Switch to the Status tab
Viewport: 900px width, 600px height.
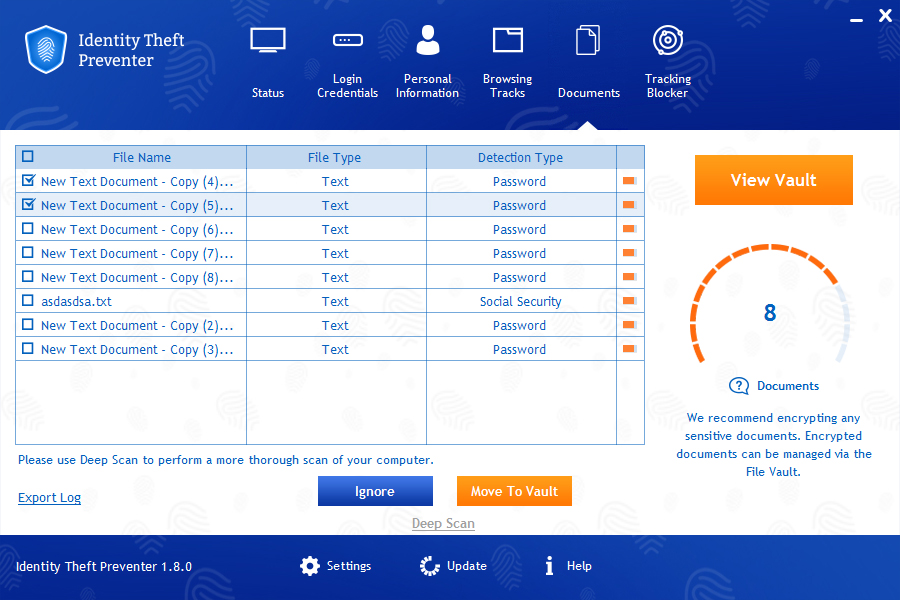click(x=267, y=60)
